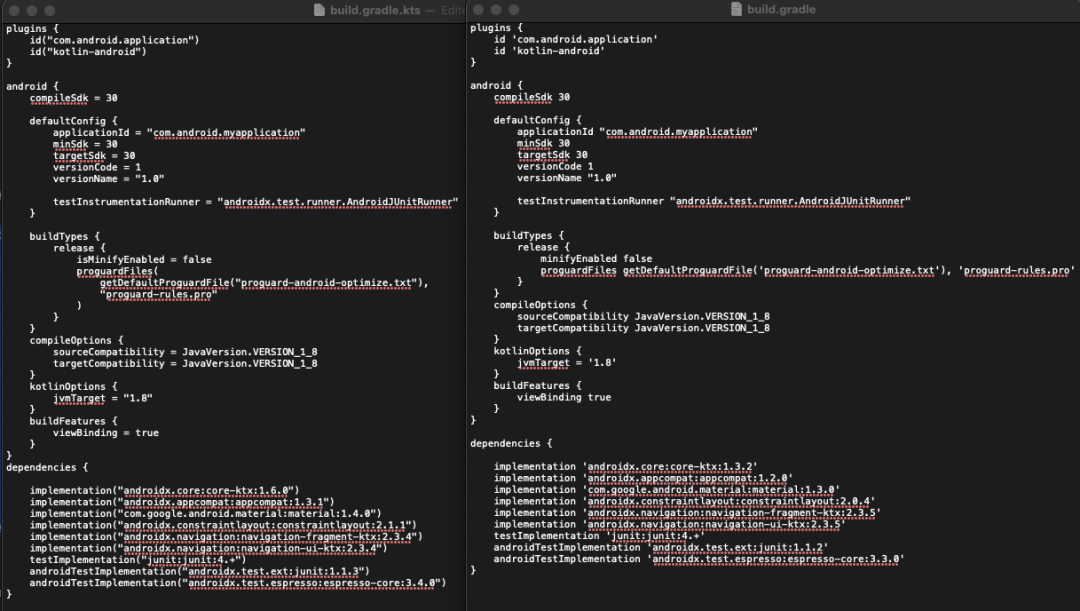
Task: Click targetCompatibility = JavaVersion.VERSION_1_8 in kts window
Action: pyautogui.click(x=185, y=364)
